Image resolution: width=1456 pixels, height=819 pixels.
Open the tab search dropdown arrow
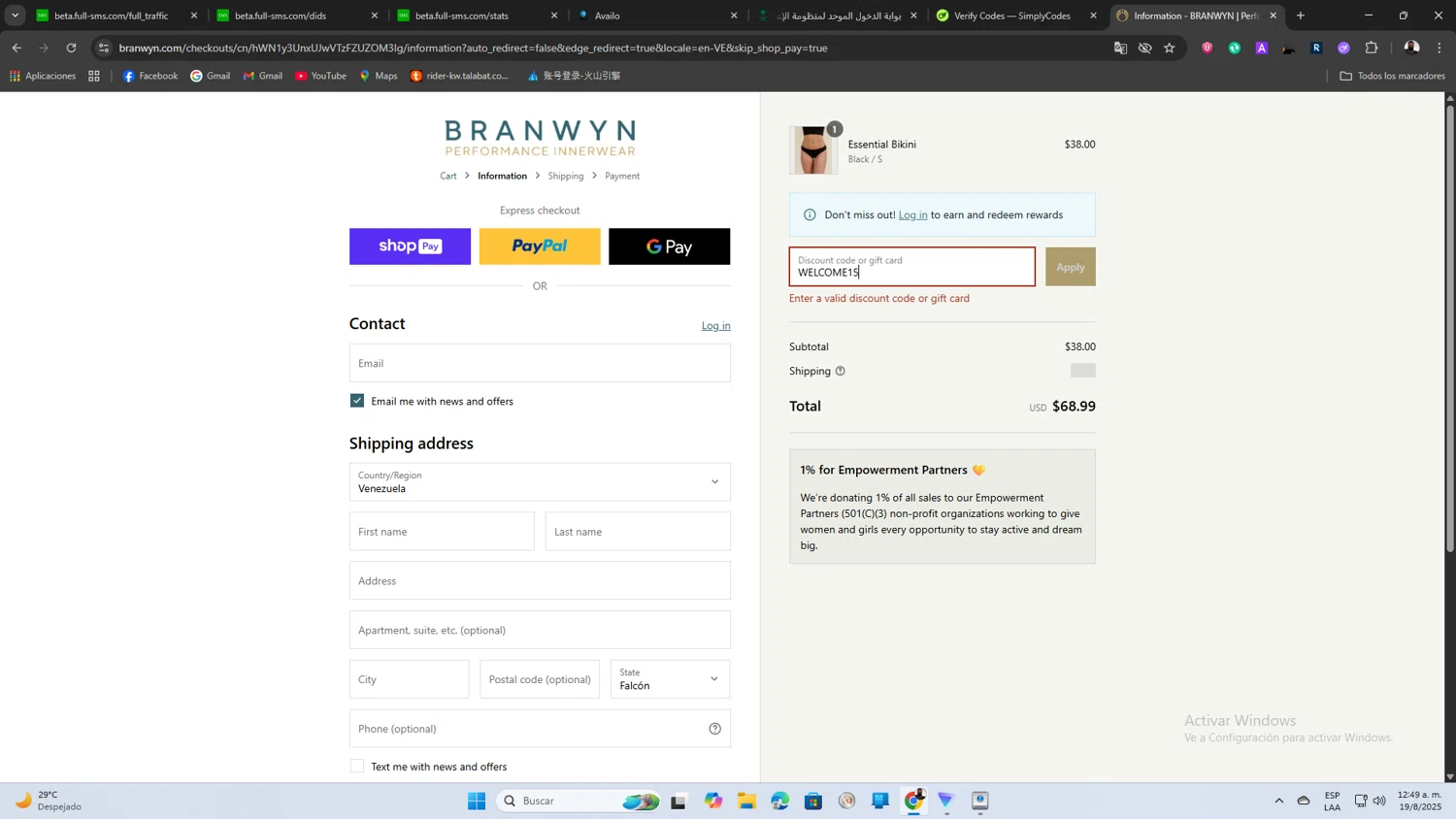(x=15, y=16)
